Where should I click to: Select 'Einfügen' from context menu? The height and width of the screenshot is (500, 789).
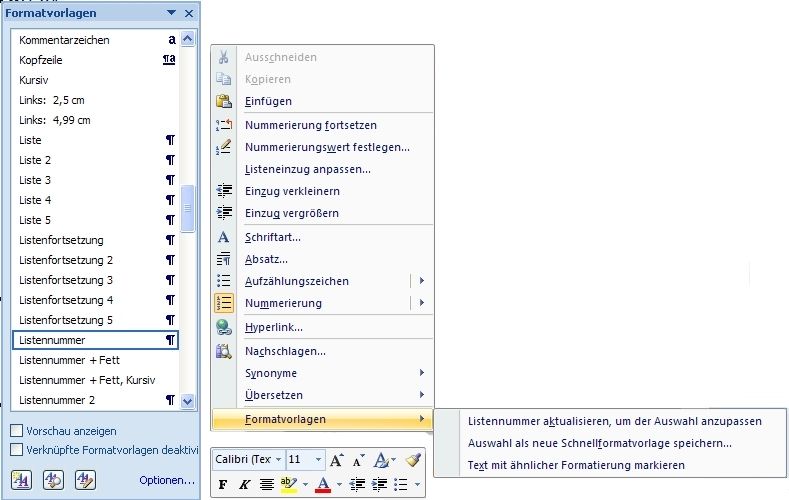[x=268, y=101]
